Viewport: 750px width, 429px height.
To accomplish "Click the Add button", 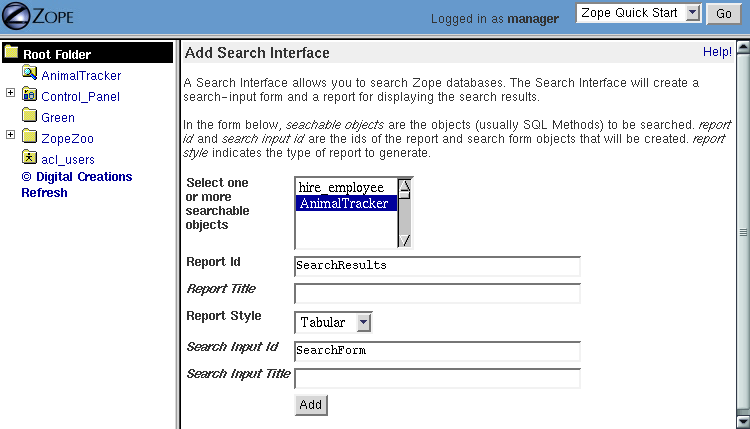I will (x=310, y=404).
